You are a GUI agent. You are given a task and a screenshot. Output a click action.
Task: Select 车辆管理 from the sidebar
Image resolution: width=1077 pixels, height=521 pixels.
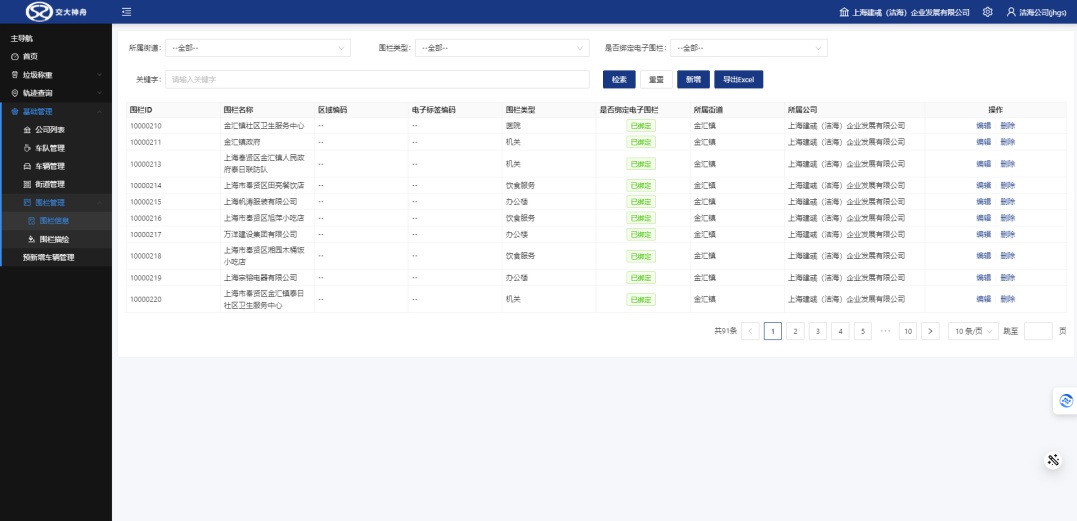50,166
